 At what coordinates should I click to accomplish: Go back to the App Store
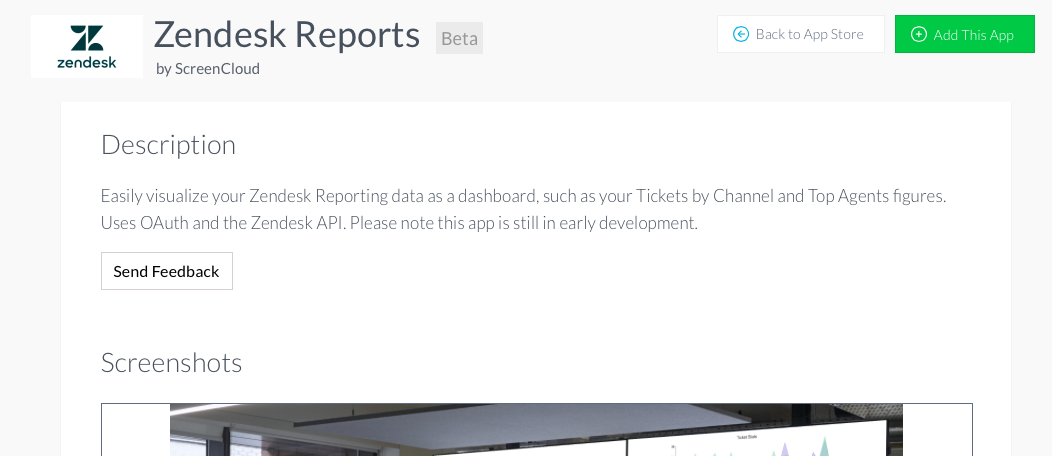801,34
